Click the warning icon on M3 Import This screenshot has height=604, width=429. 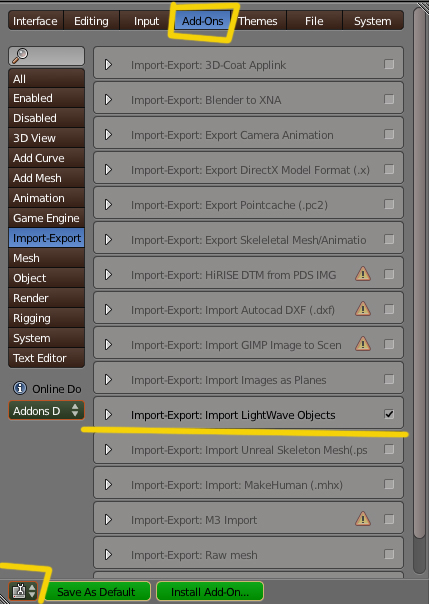click(x=363, y=519)
